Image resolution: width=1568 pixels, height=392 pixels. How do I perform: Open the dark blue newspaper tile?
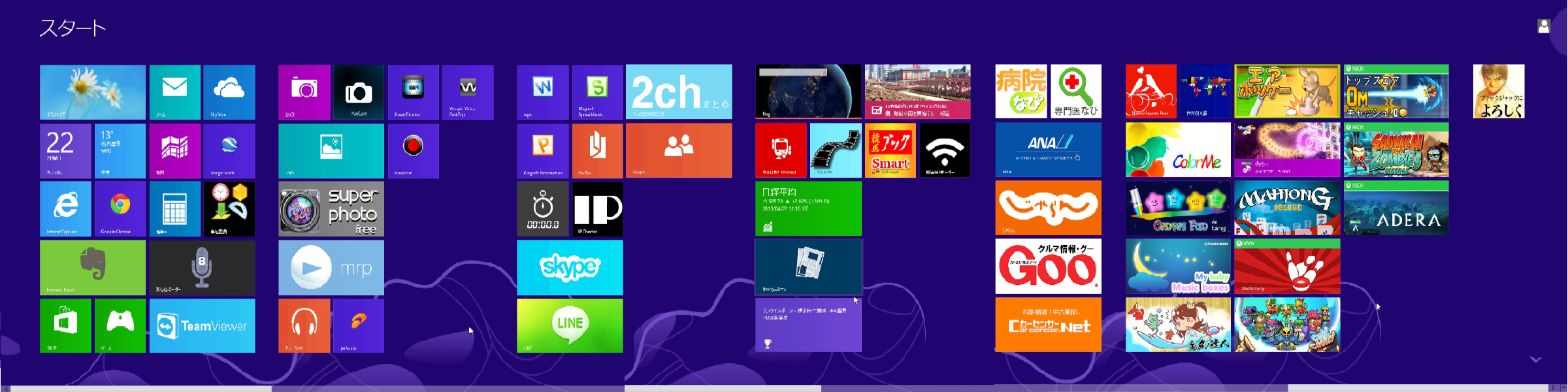coord(808,267)
